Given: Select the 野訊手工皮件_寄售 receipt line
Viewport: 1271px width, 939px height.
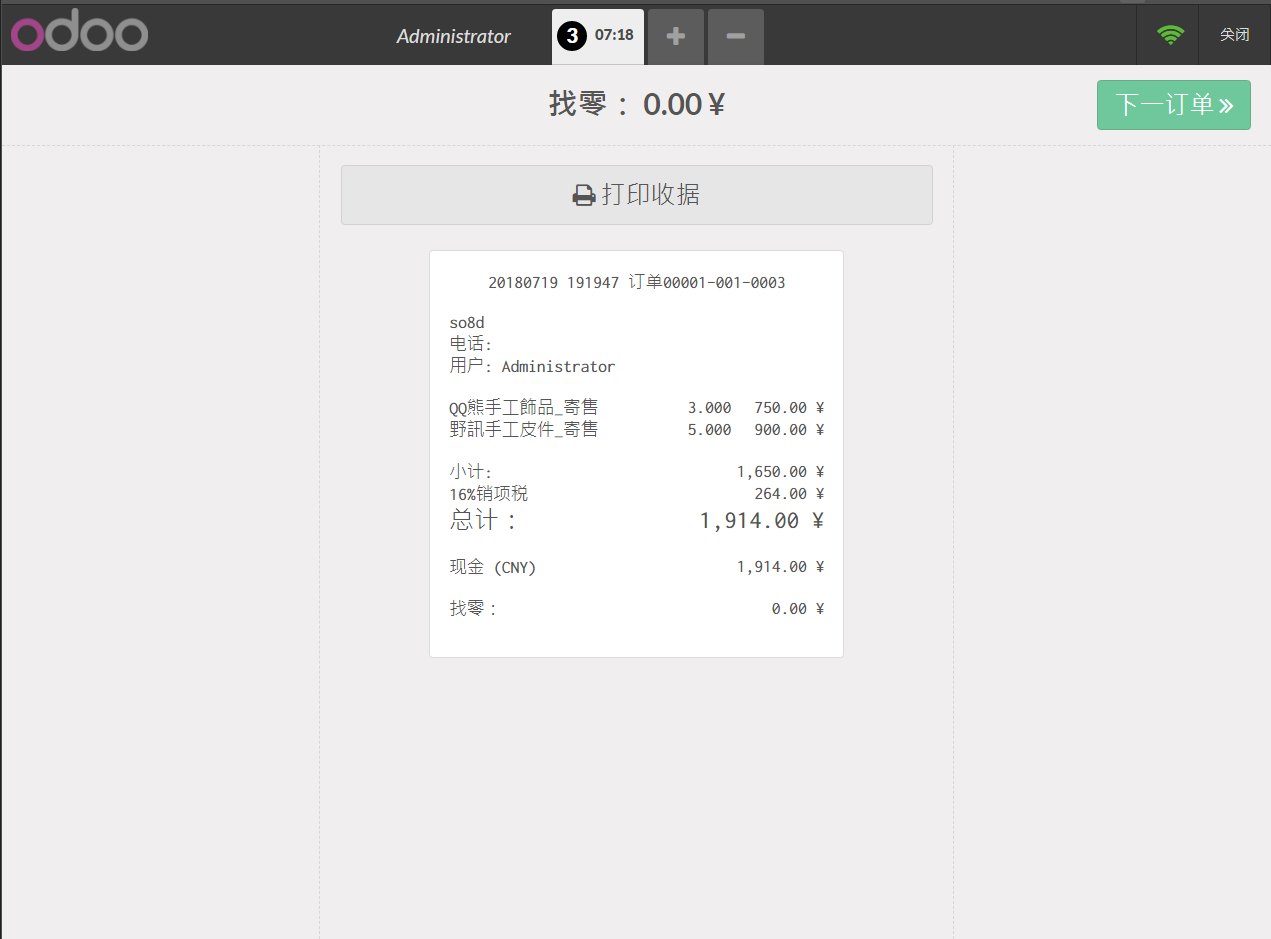Looking at the screenshot, I should (x=637, y=430).
